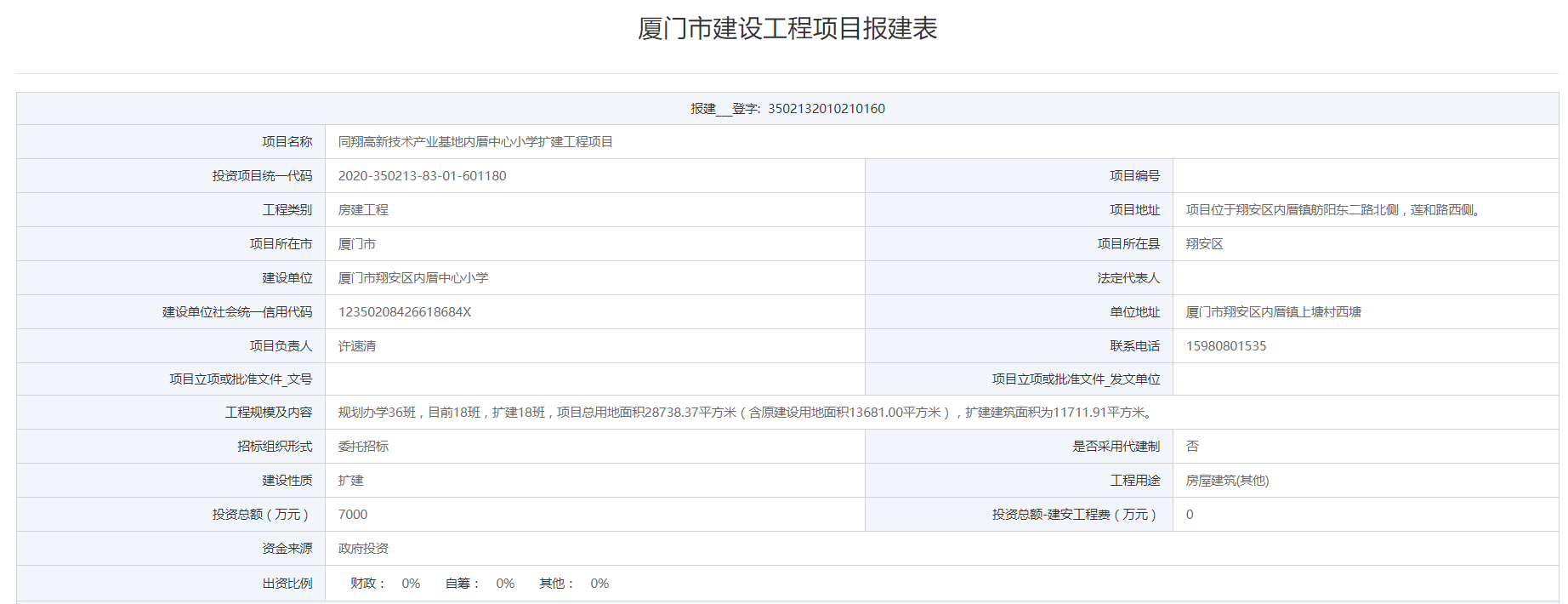The height and width of the screenshot is (604, 1568).
Task: Select credit code 12350208426618684X
Action: (405, 312)
